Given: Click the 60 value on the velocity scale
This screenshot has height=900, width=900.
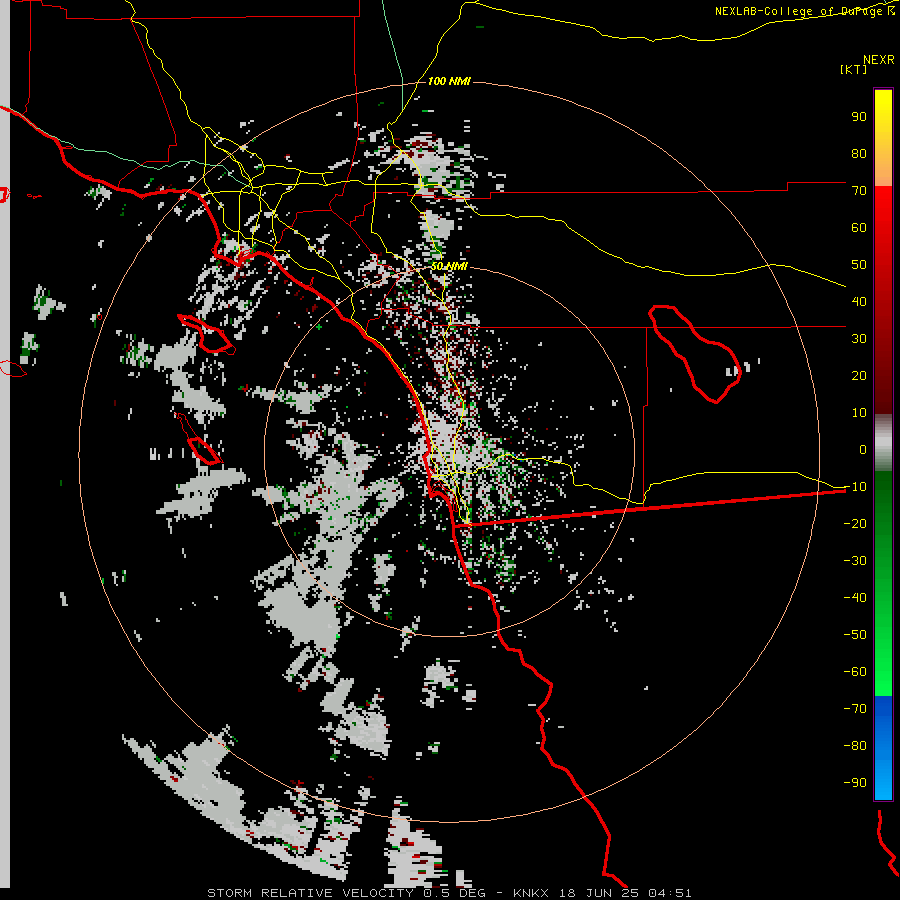Looking at the screenshot, I should click(859, 227).
